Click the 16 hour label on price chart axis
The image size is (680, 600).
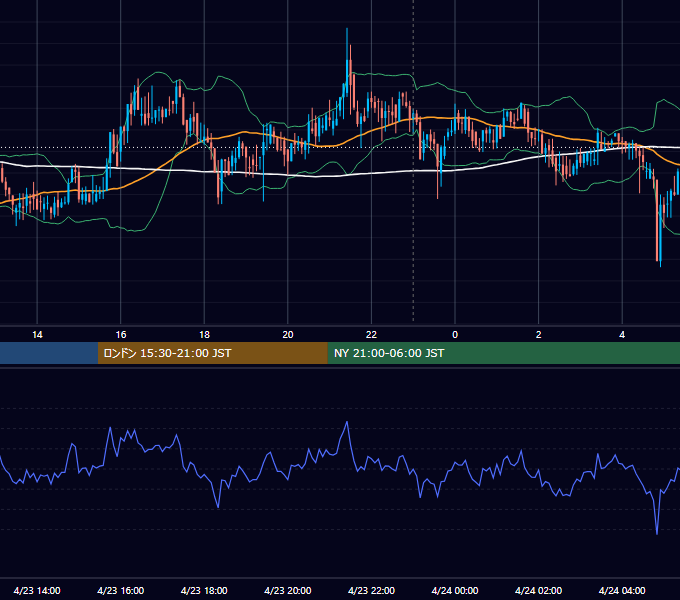pos(121,335)
